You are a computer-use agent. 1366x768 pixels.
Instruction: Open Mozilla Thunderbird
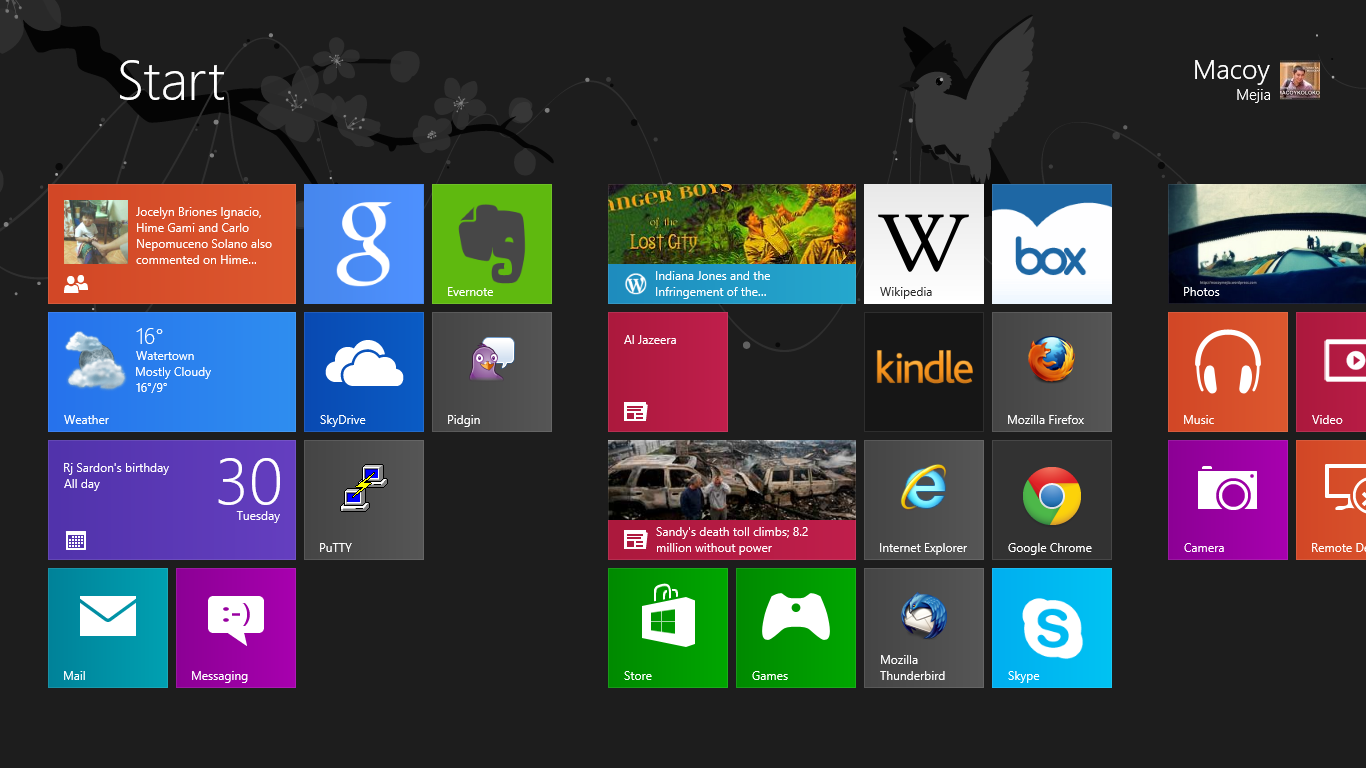coord(923,628)
